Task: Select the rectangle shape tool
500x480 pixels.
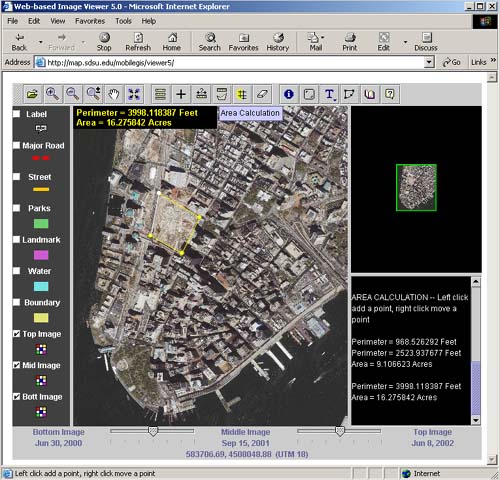Action: point(309,94)
